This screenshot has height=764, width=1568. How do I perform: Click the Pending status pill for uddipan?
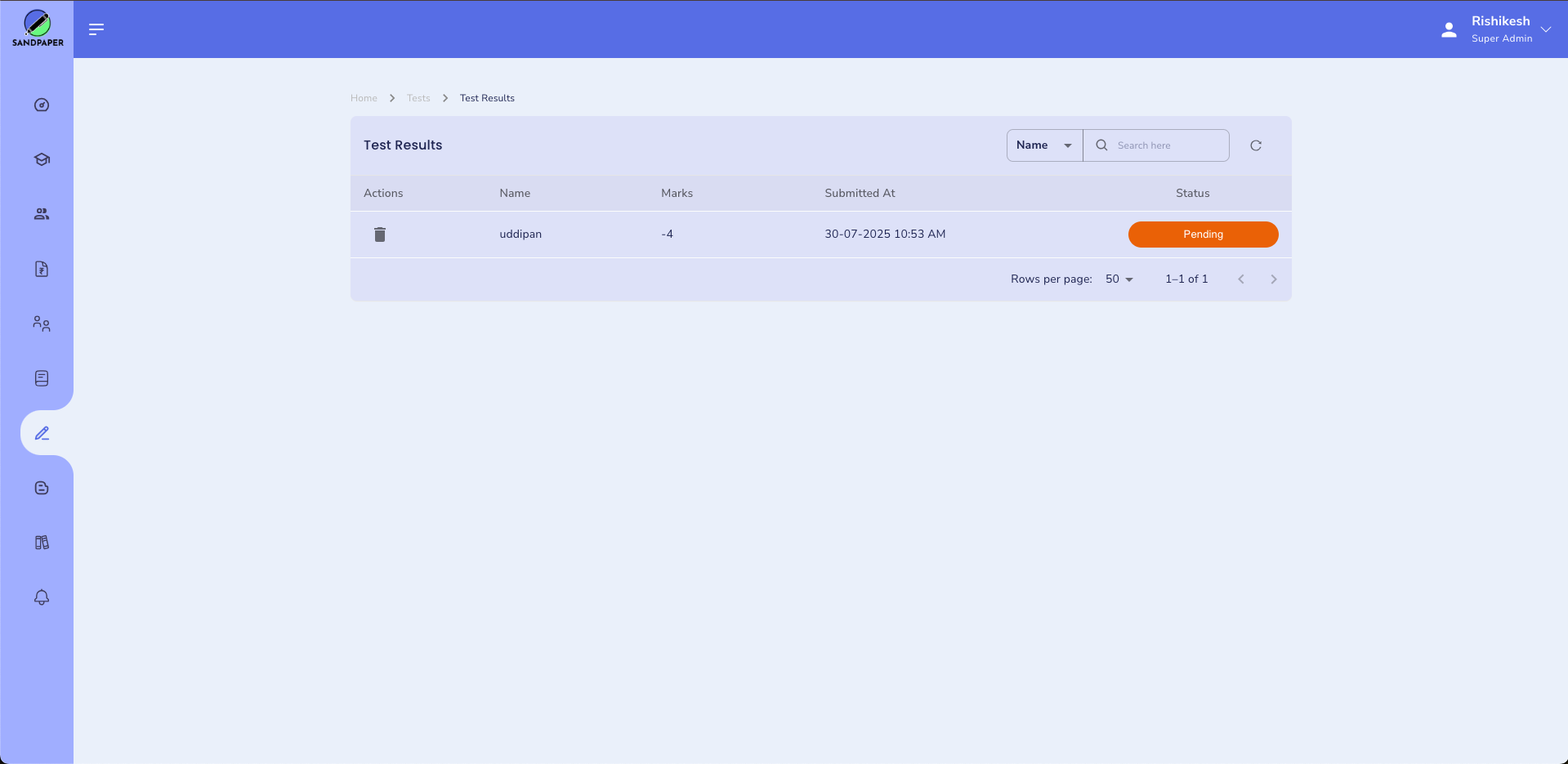1203,235
